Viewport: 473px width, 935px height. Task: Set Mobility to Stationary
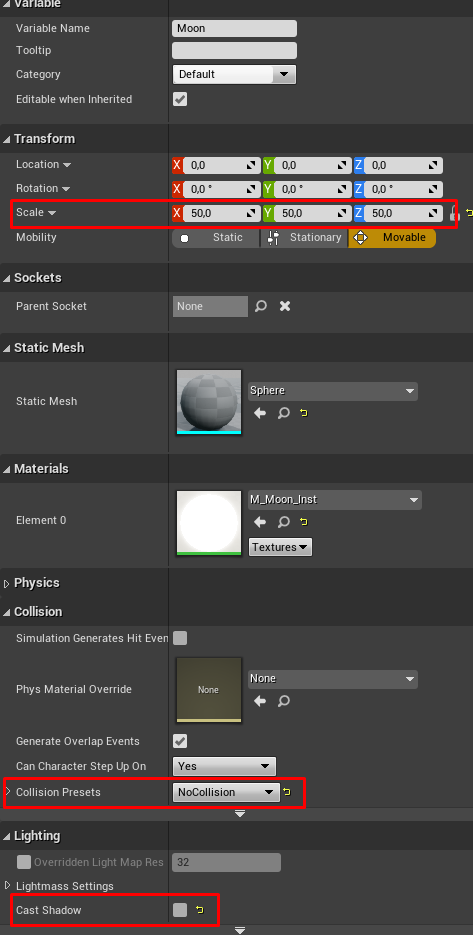click(304, 237)
